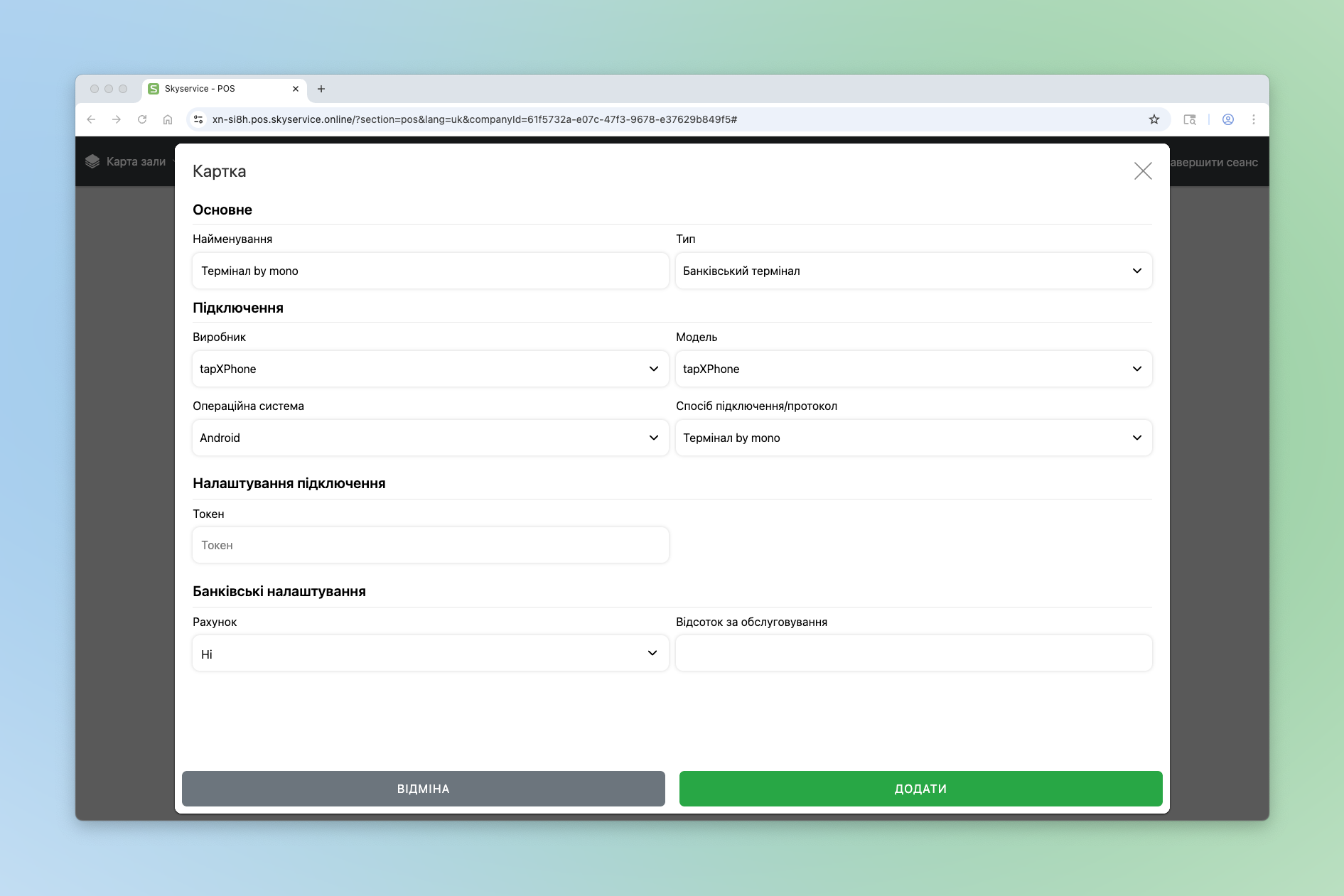Viewport: 1344px width, 896px height.
Task: Go back with the browser back arrow
Action: point(91,119)
